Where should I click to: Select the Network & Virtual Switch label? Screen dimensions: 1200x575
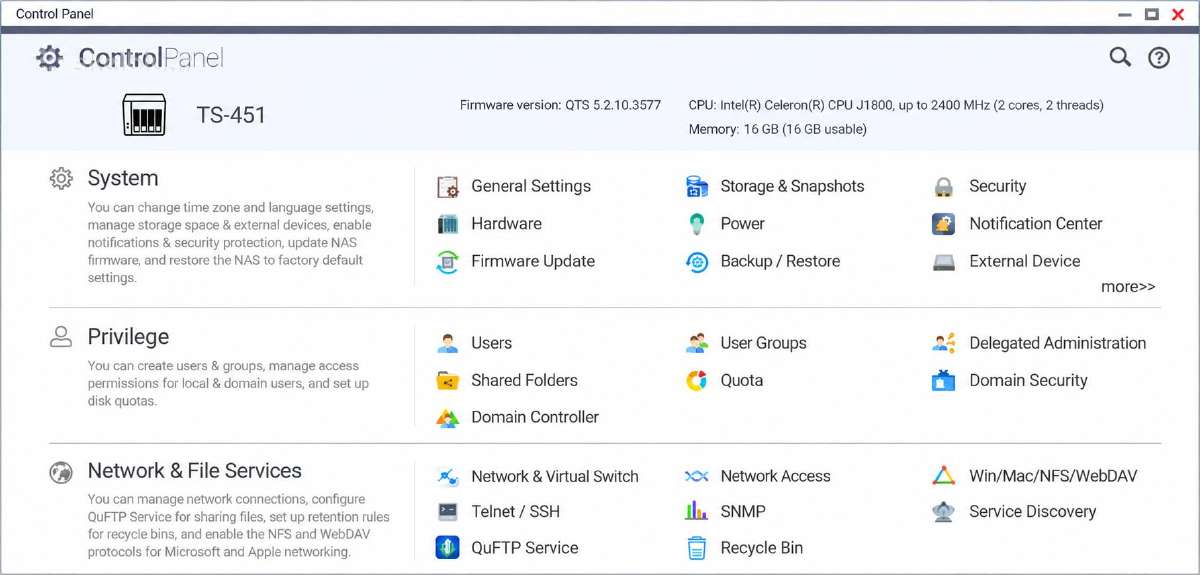tap(555, 477)
